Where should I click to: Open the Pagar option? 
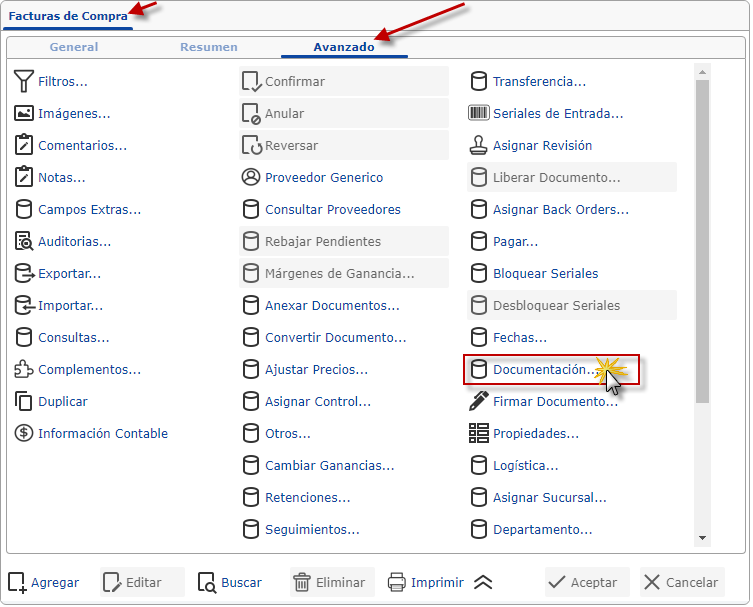coord(504,242)
